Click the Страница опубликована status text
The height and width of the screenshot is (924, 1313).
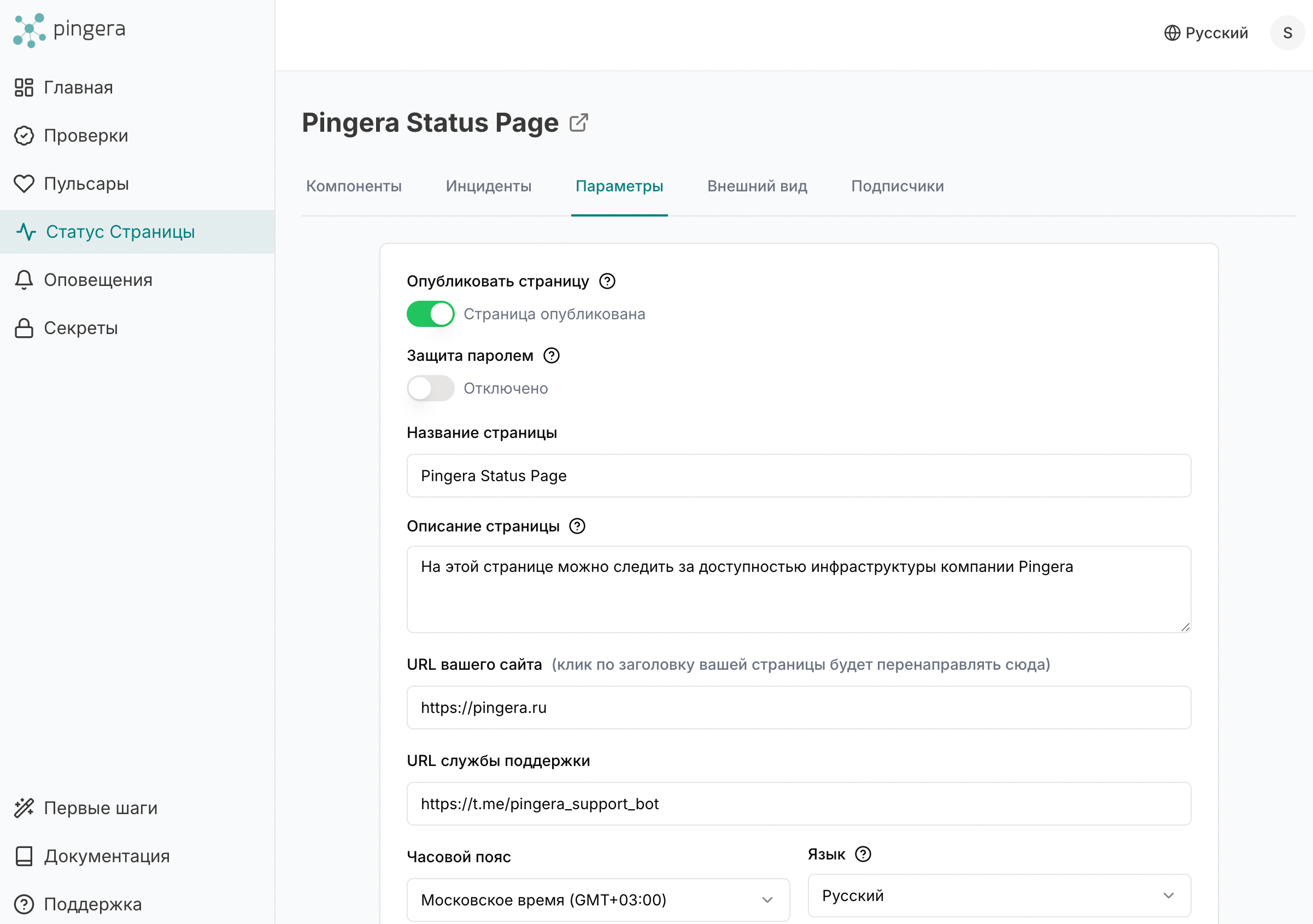point(554,314)
